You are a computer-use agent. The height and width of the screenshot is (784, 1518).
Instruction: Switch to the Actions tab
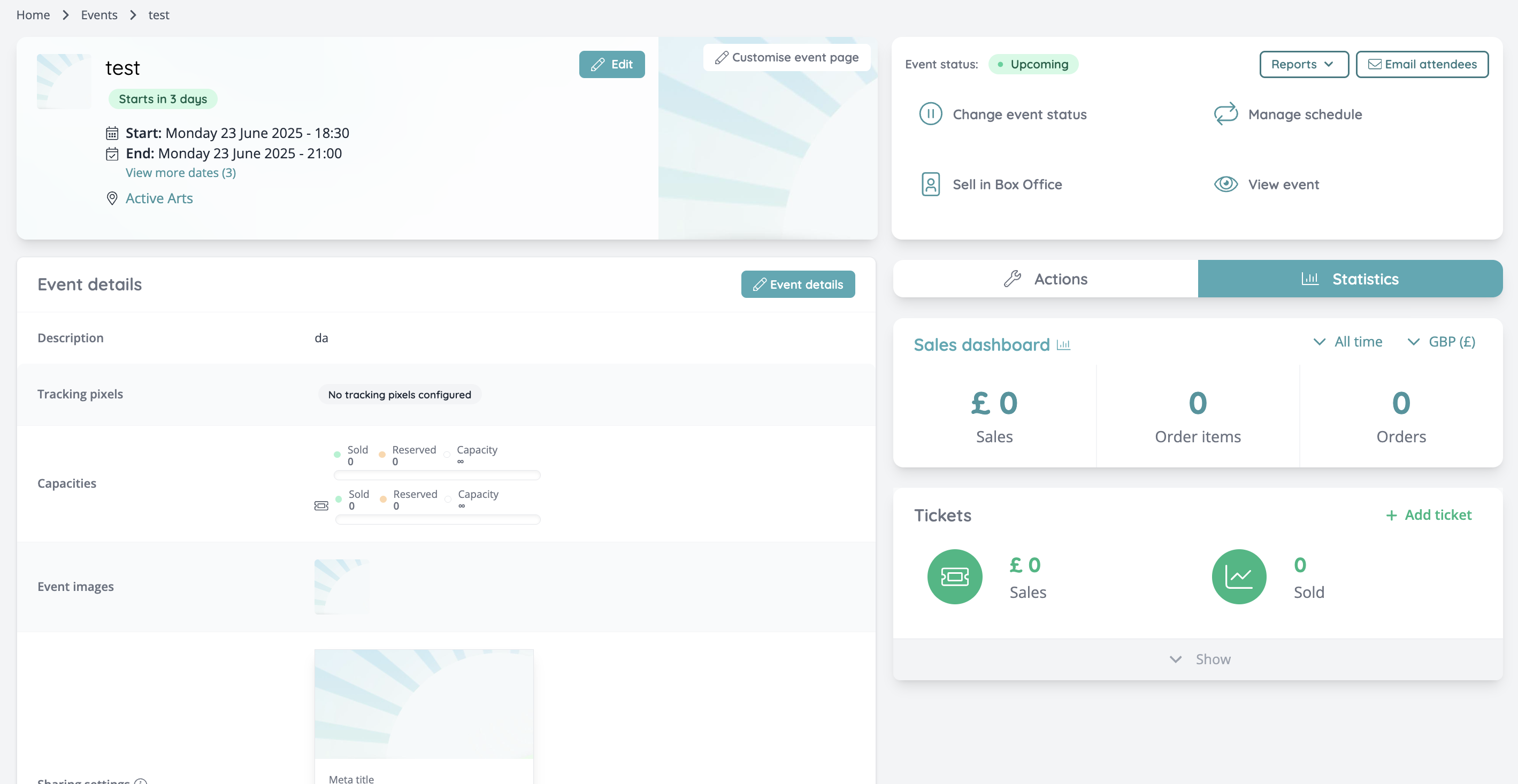[1045, 279]
